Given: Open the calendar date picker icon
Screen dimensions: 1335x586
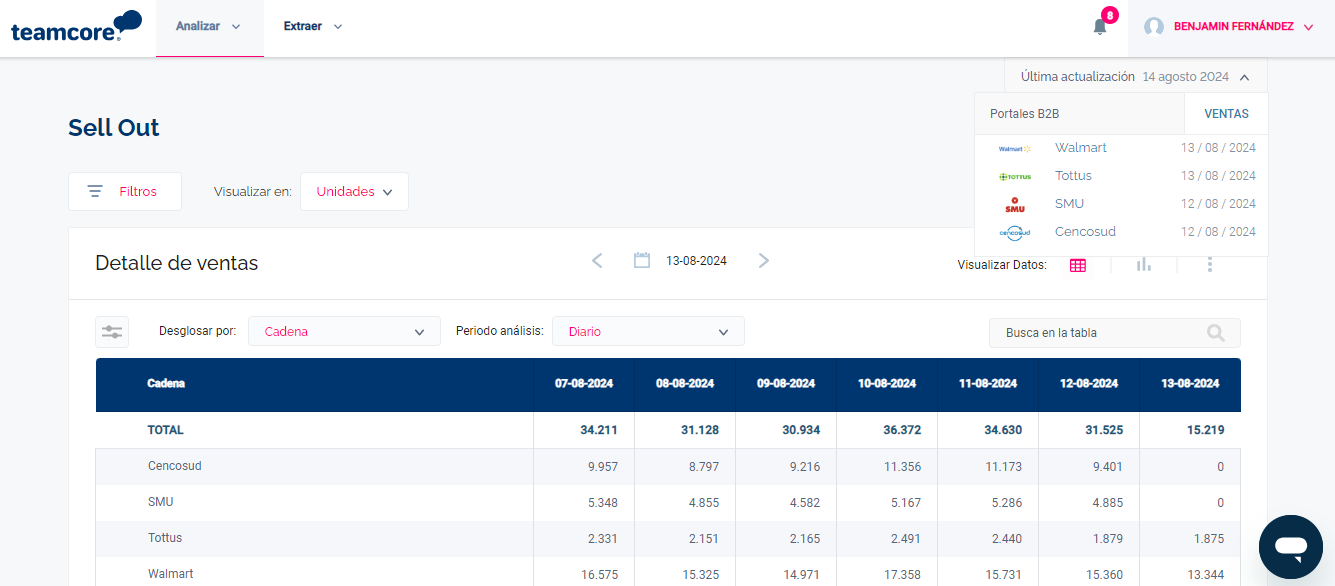Looking at the screenshot, I should [x=642, y=261].
